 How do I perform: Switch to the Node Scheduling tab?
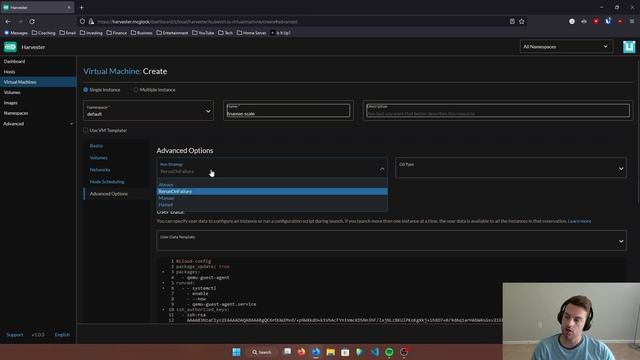tap(107, 182)
